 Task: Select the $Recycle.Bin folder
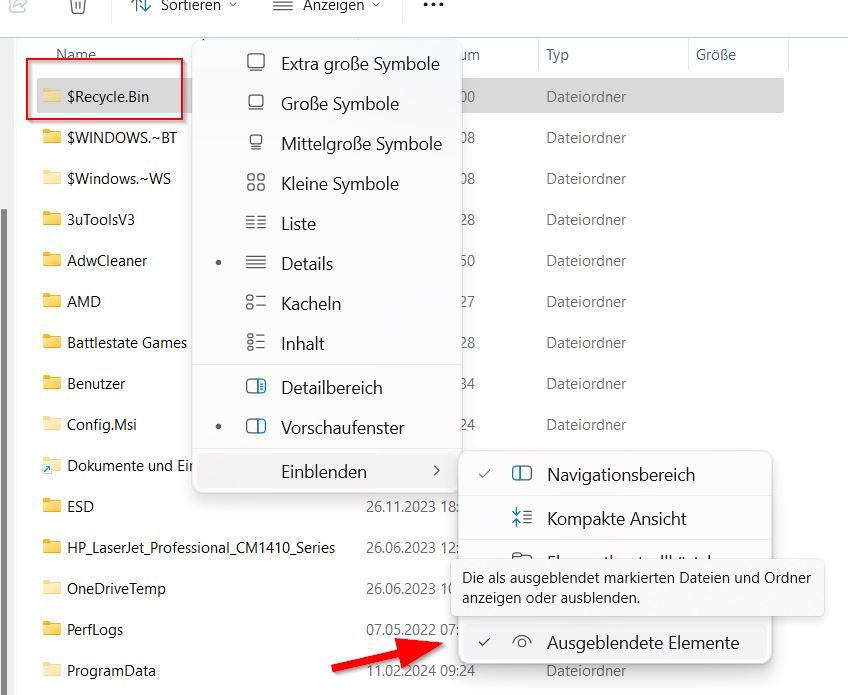tap(108, 96)
